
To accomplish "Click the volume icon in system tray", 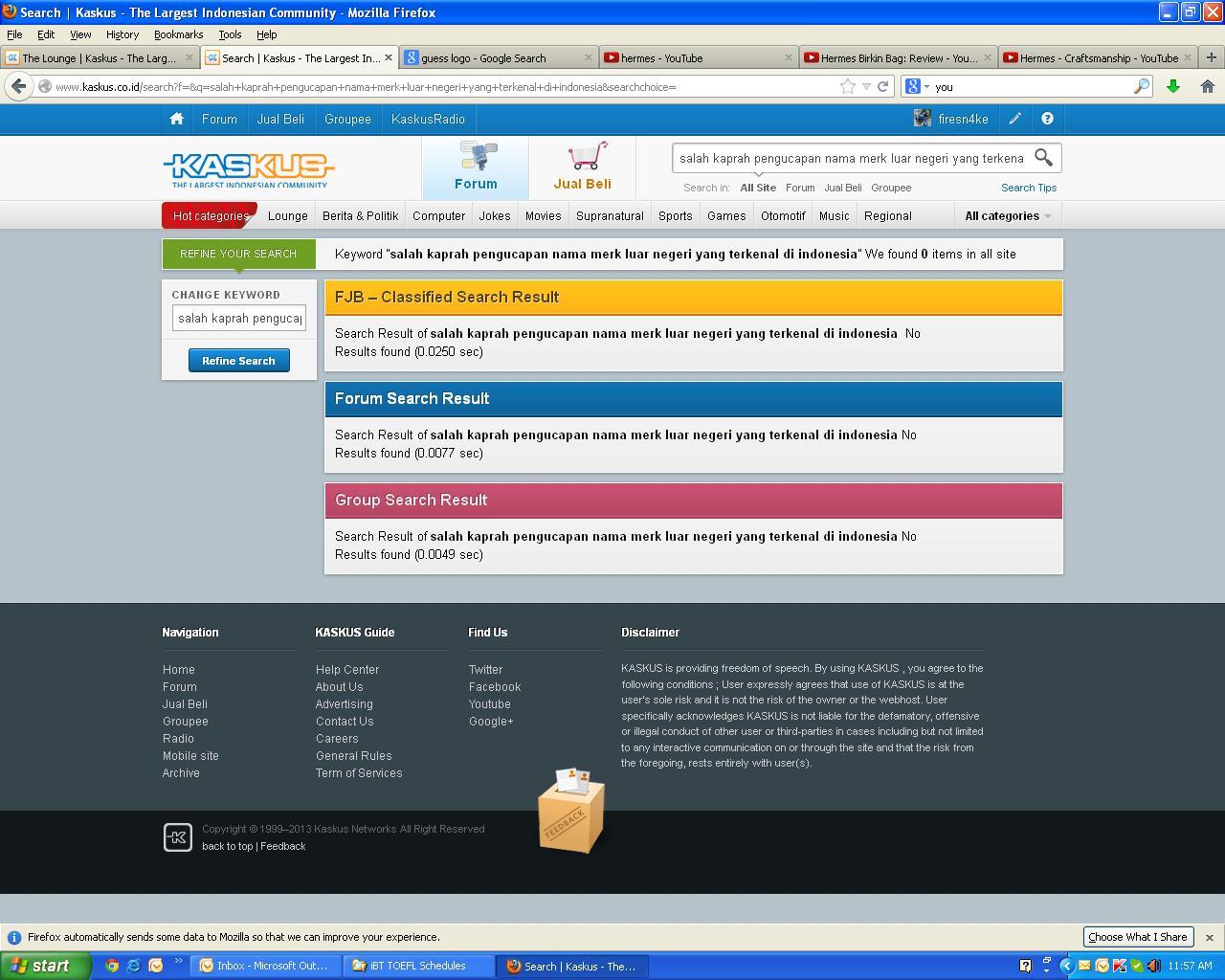I will point(1152,966).
